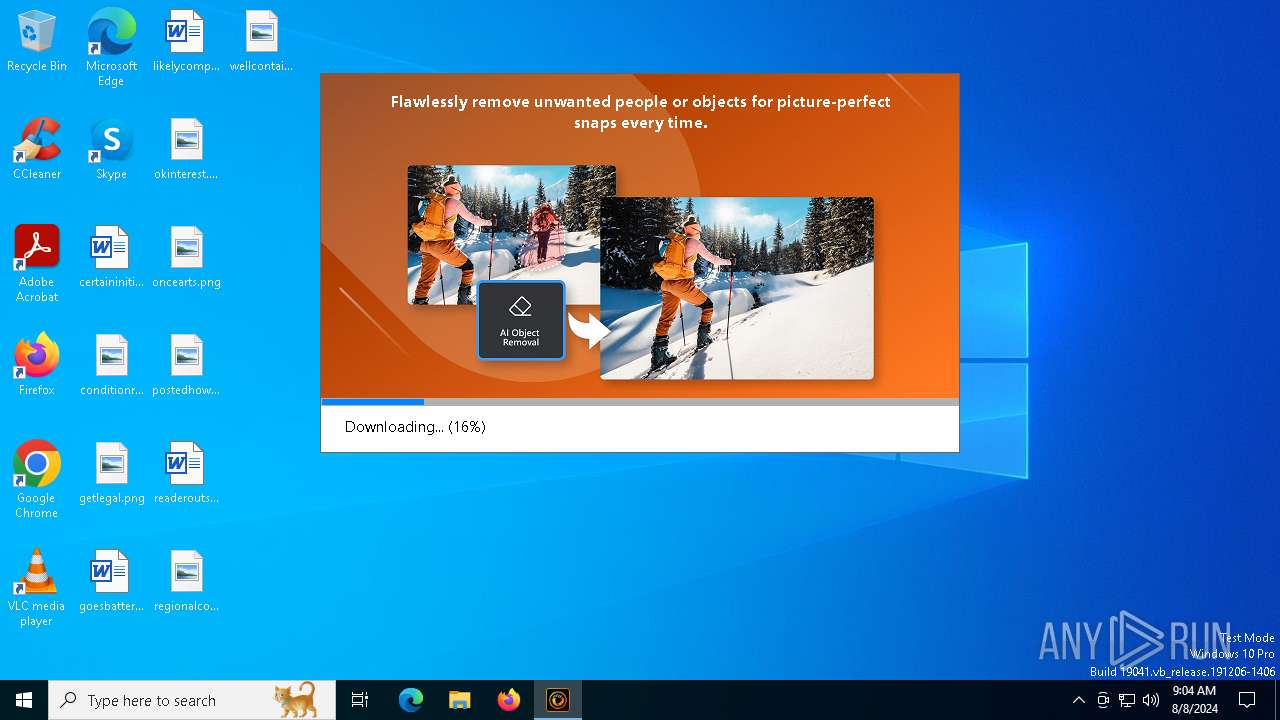Open Firefox desktop shortcut
Screen dimensions: 1280x720
click(37, 366)
